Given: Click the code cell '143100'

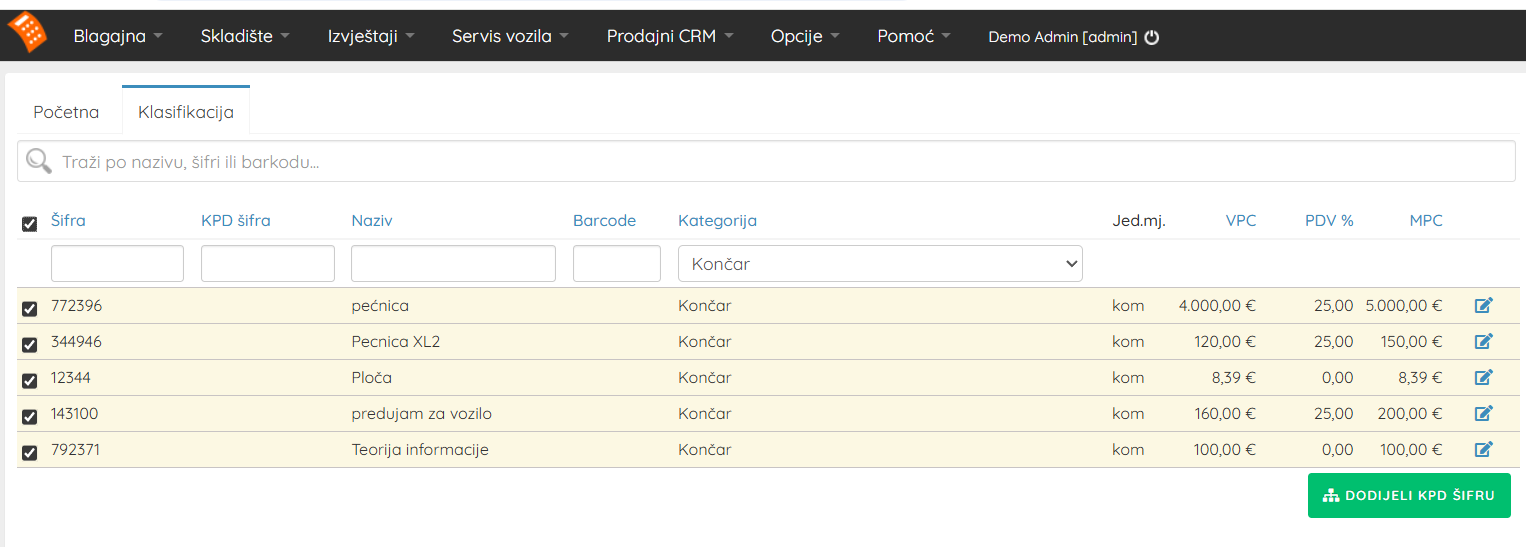Looking at the screenshot, I should [74, 414].
